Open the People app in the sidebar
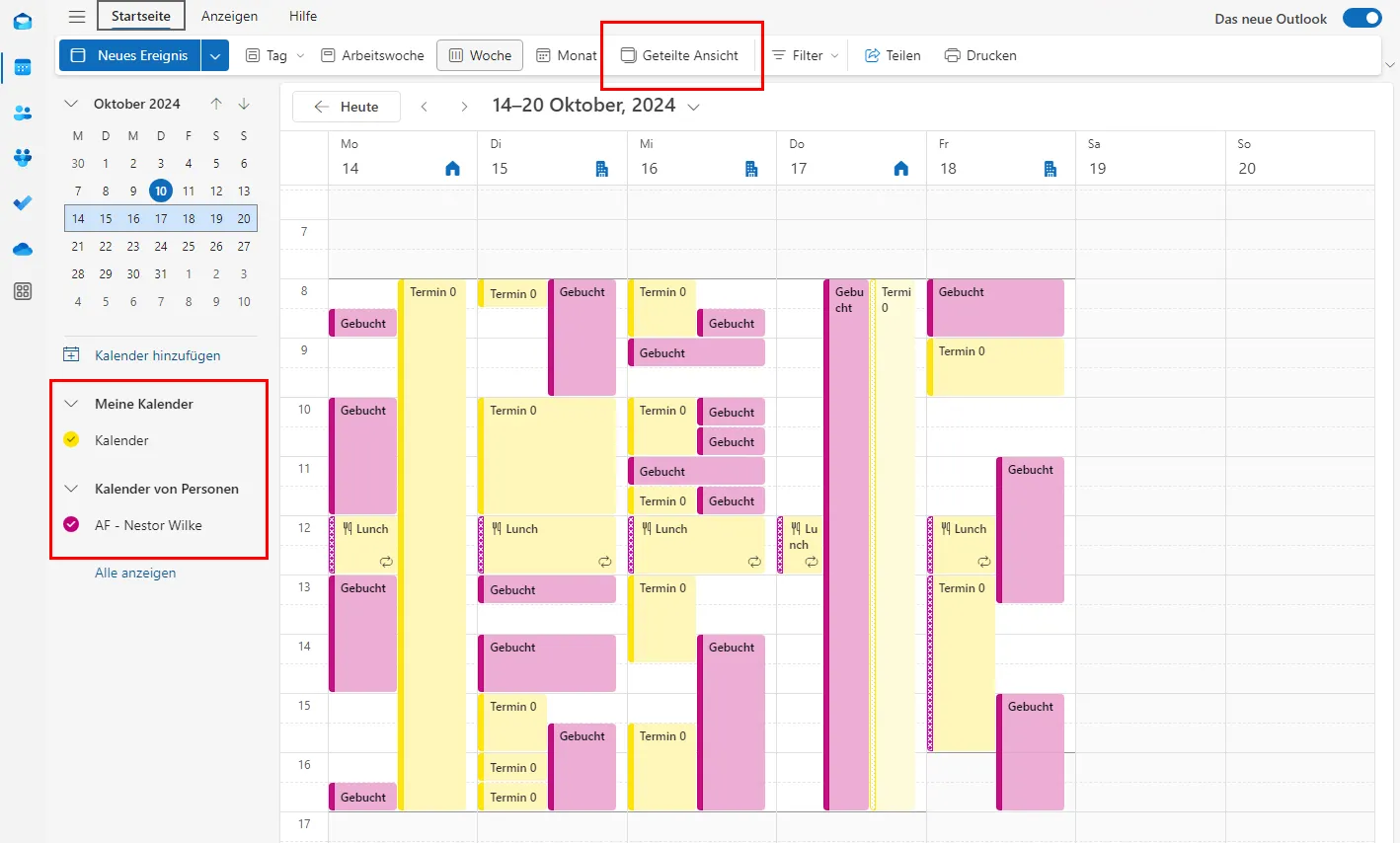This screenshot has height=843, width=1400. (22, 113)
